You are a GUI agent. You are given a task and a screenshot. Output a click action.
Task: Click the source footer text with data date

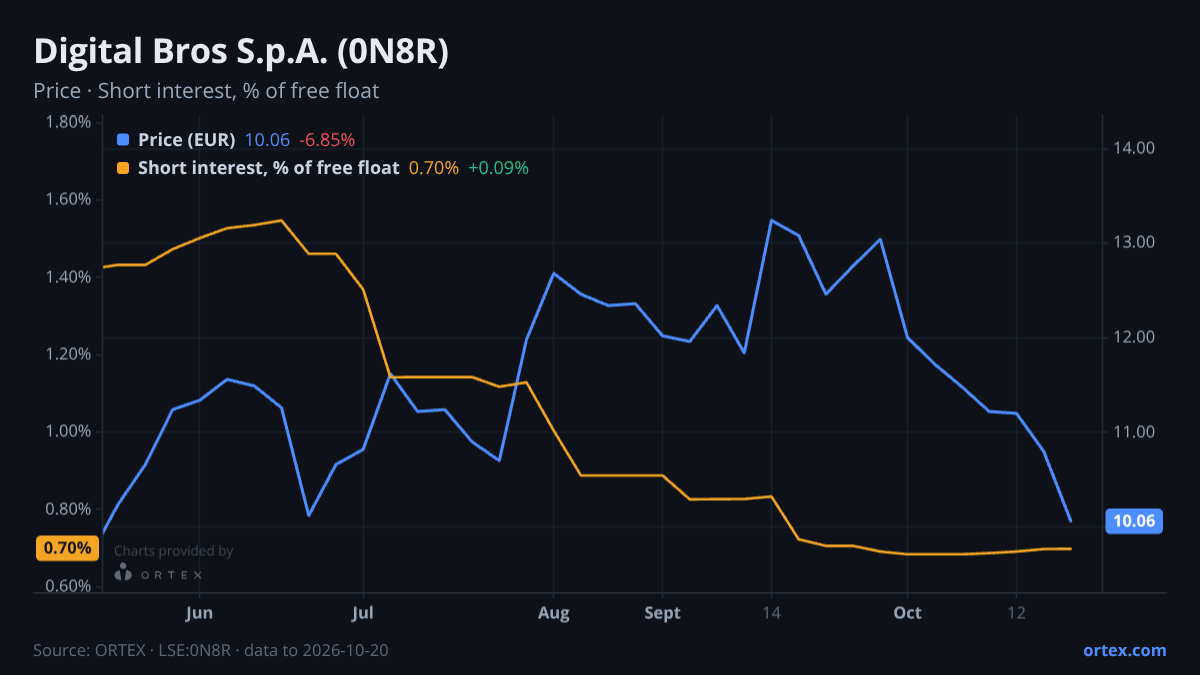[x=211, y=650]
